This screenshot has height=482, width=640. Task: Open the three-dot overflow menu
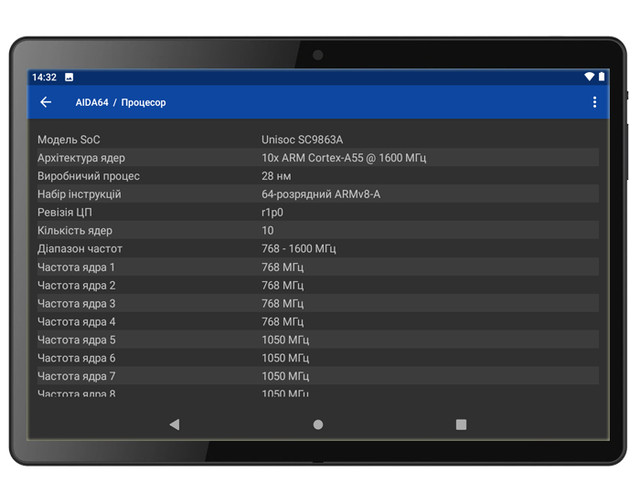tap(594, 102)
